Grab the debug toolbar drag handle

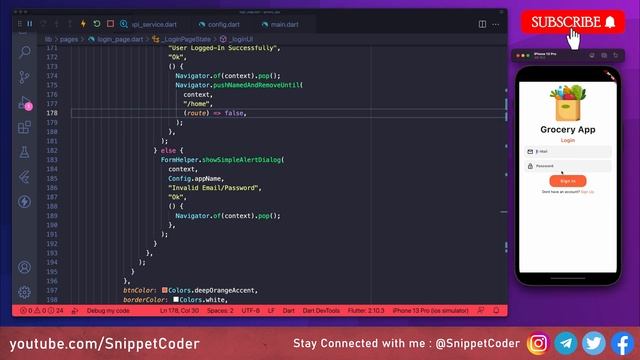point(20,24)
